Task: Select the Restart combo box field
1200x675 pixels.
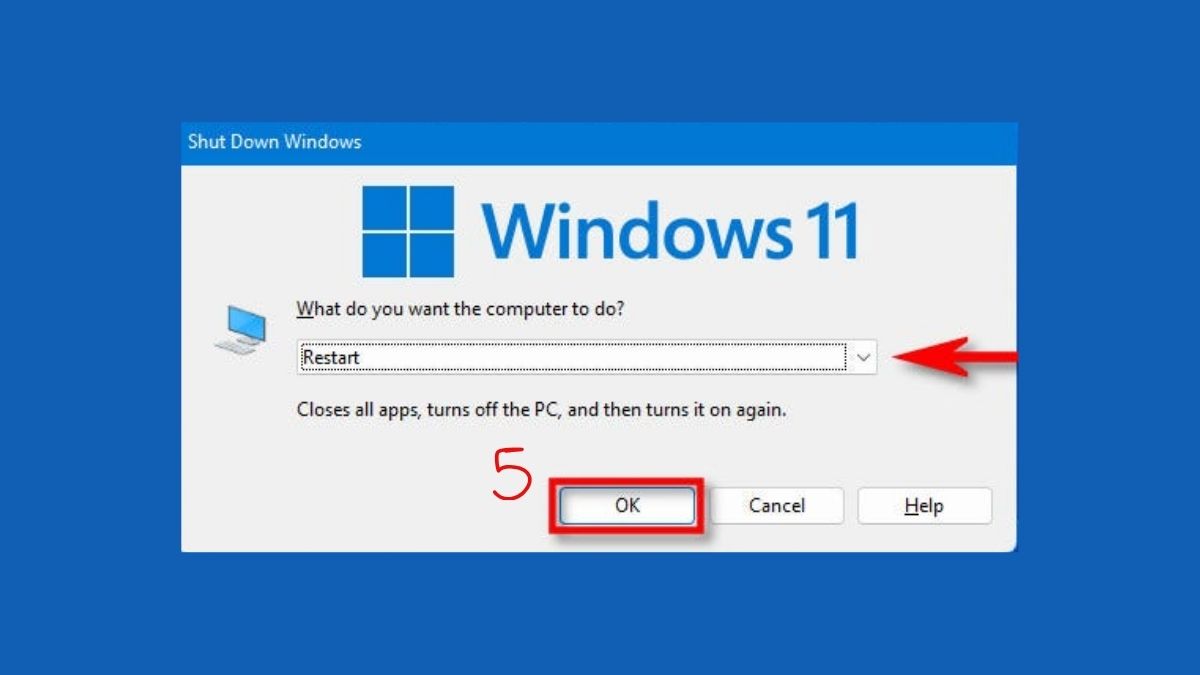Action: tap(587, 357)
